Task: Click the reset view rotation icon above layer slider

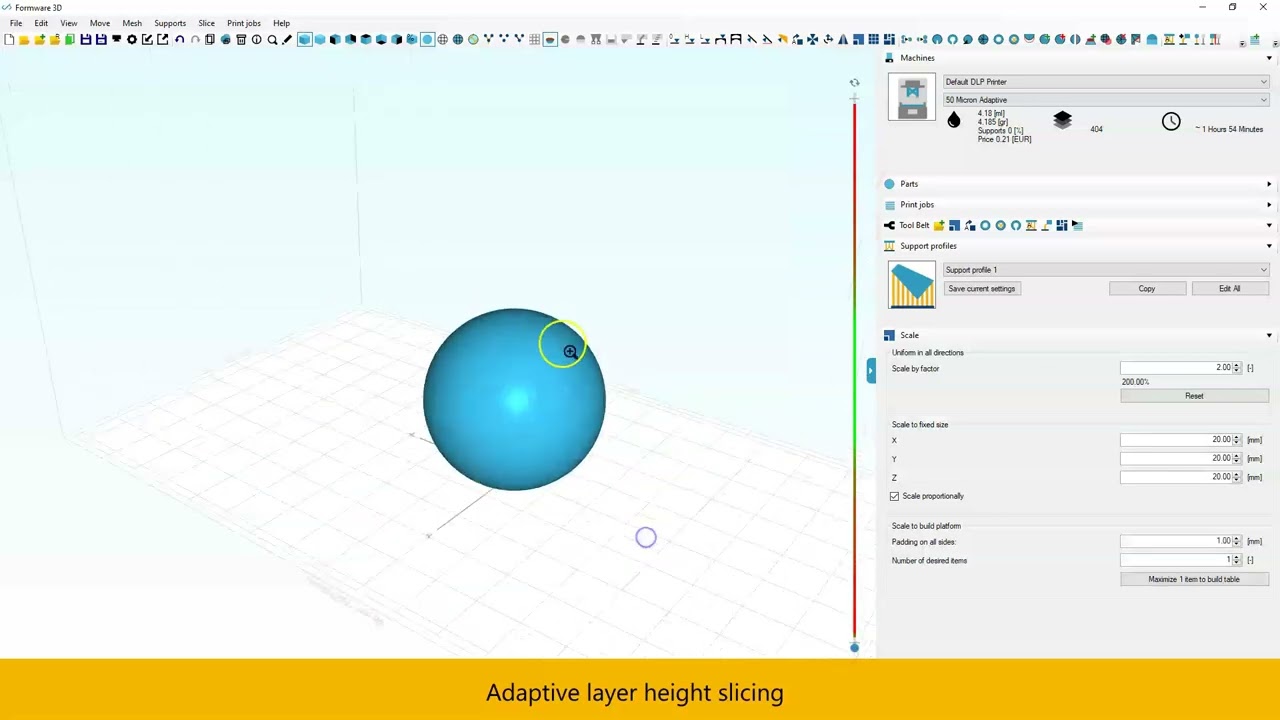Action: pyautogui.click(x=854, y=83)
